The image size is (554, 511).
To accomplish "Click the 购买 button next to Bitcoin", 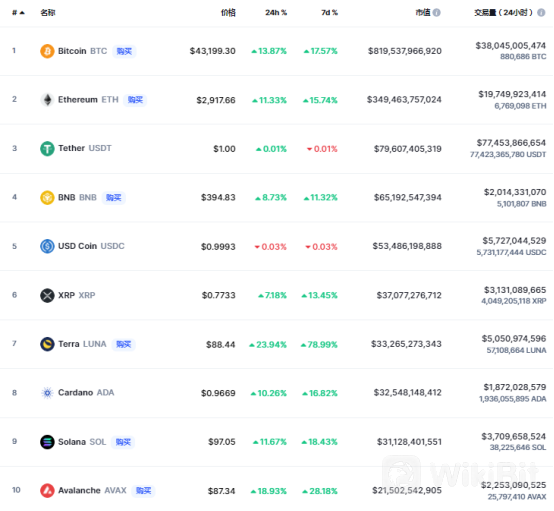I will 124,51.
